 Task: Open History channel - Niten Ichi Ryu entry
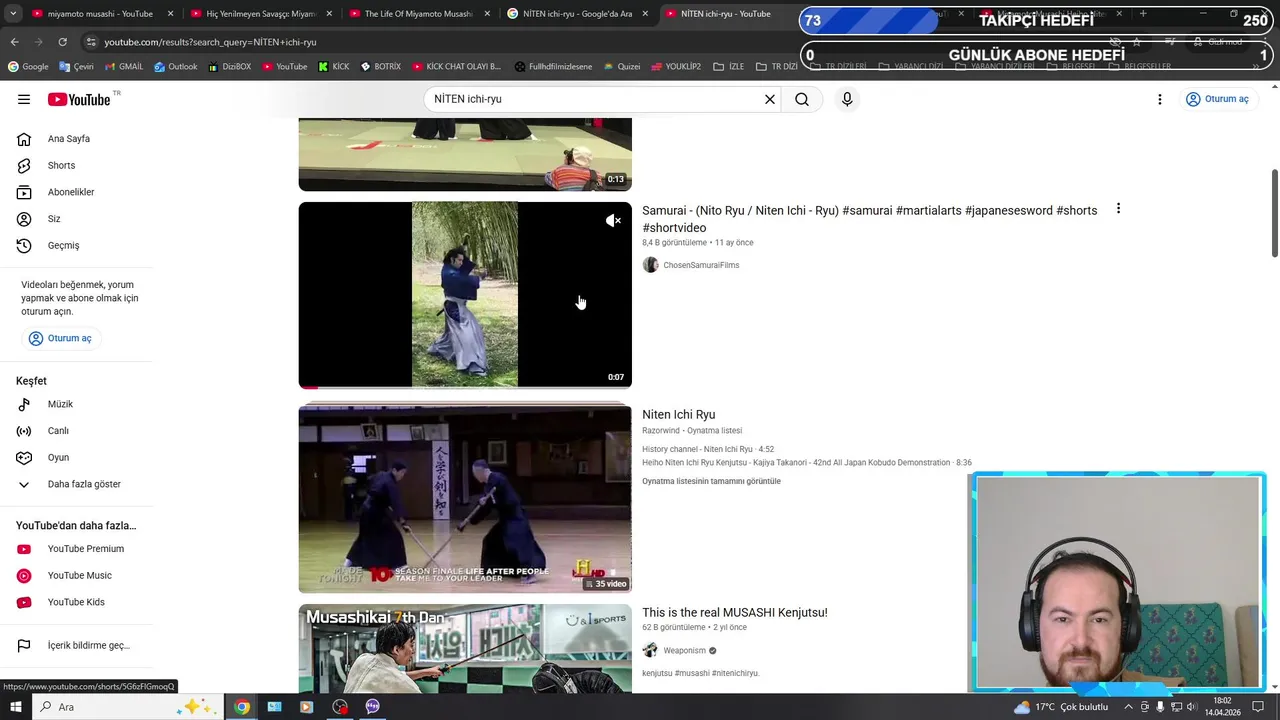pos(708,450)
